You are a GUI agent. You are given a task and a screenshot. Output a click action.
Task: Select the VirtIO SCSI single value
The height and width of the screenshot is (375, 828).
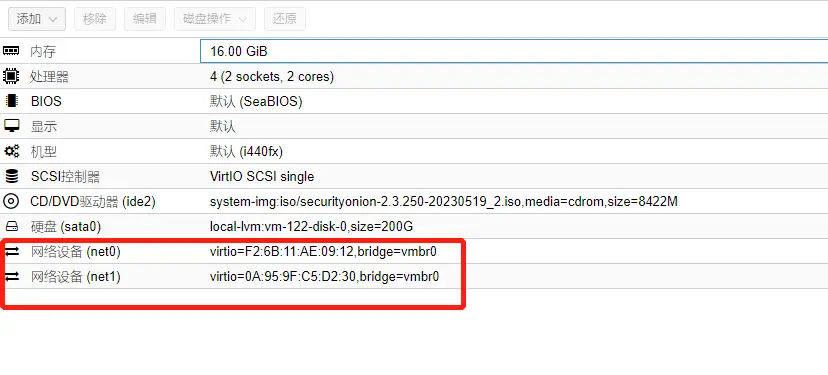point(262,176)
